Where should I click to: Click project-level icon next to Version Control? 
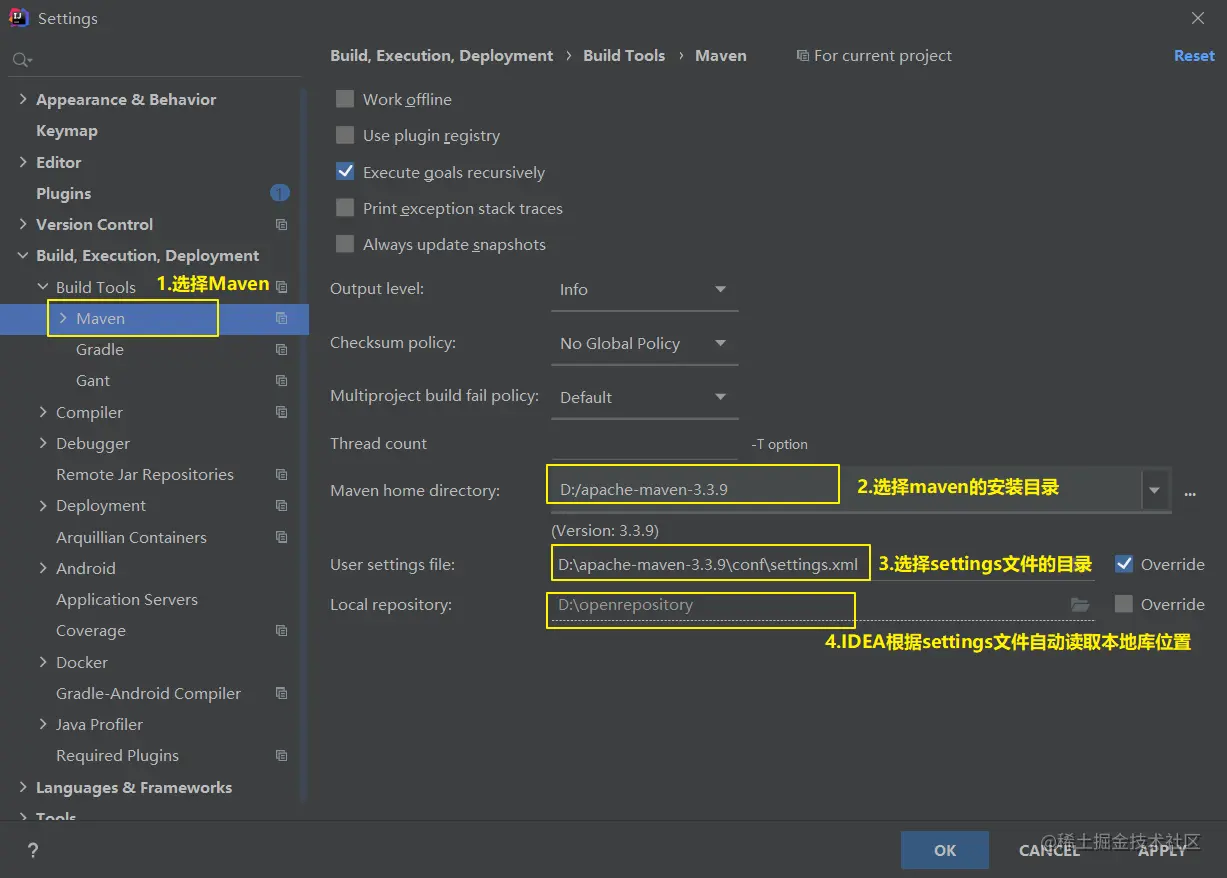(x=281, y=225)
